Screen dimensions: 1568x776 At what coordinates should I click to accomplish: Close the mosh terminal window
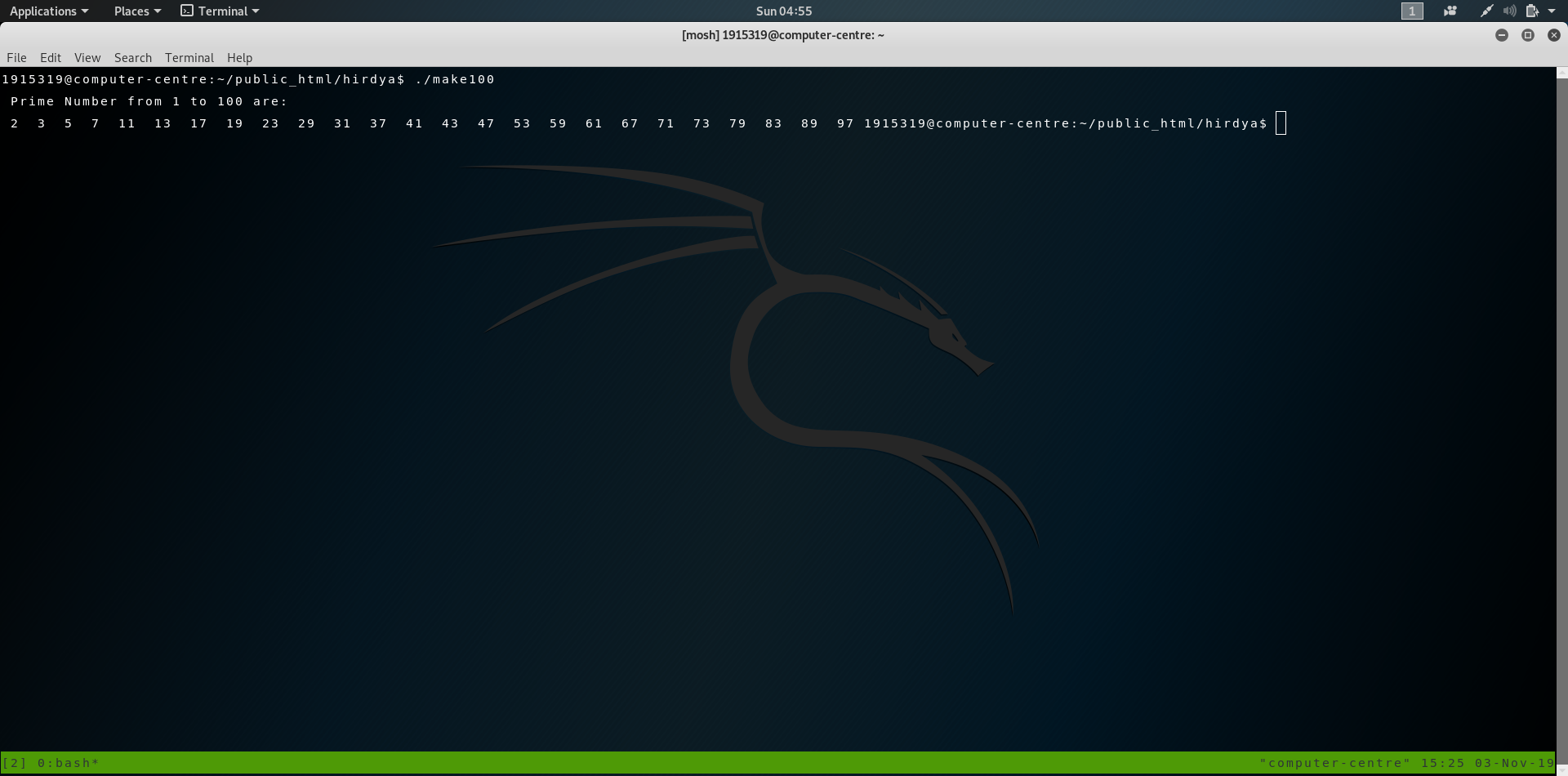pos(1554,35)
